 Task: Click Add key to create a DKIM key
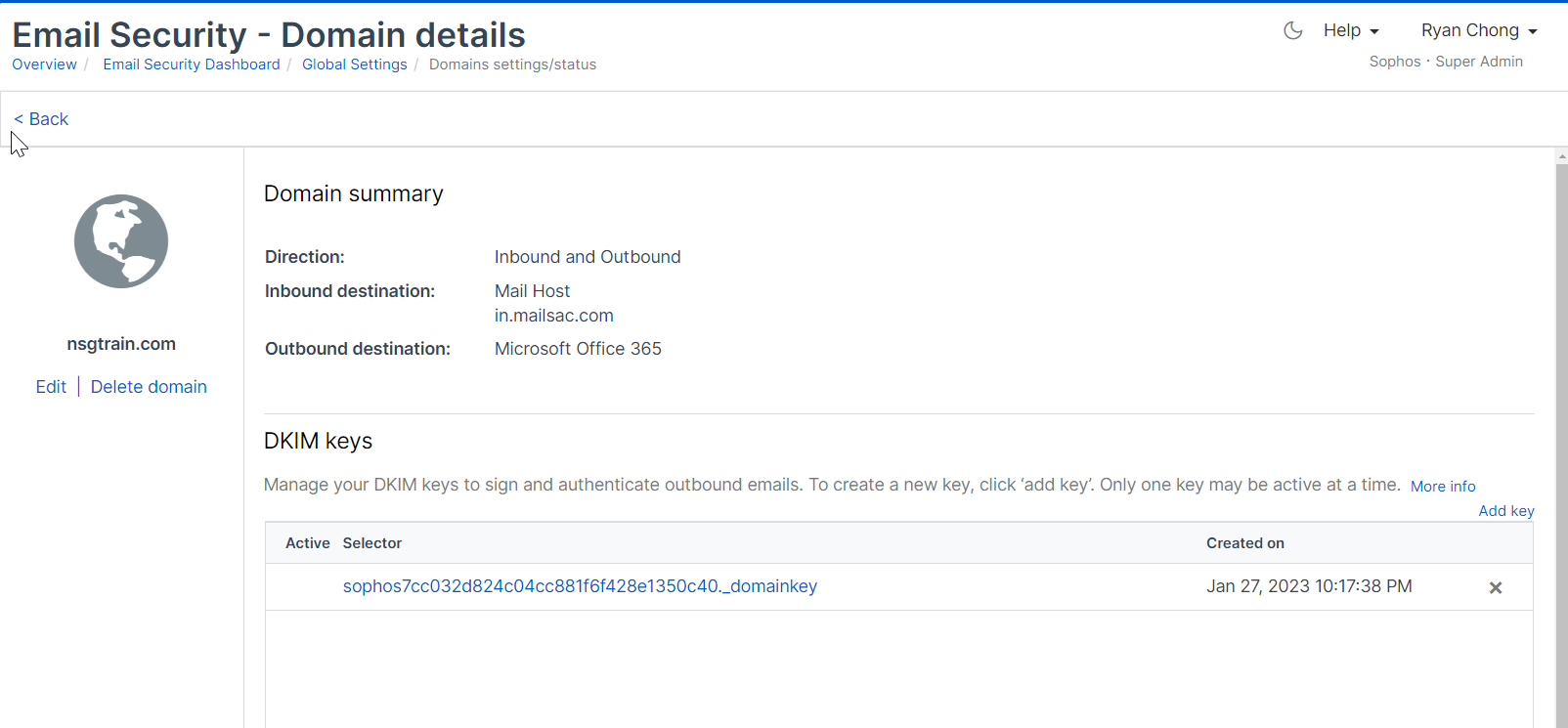click(1505, 511)
